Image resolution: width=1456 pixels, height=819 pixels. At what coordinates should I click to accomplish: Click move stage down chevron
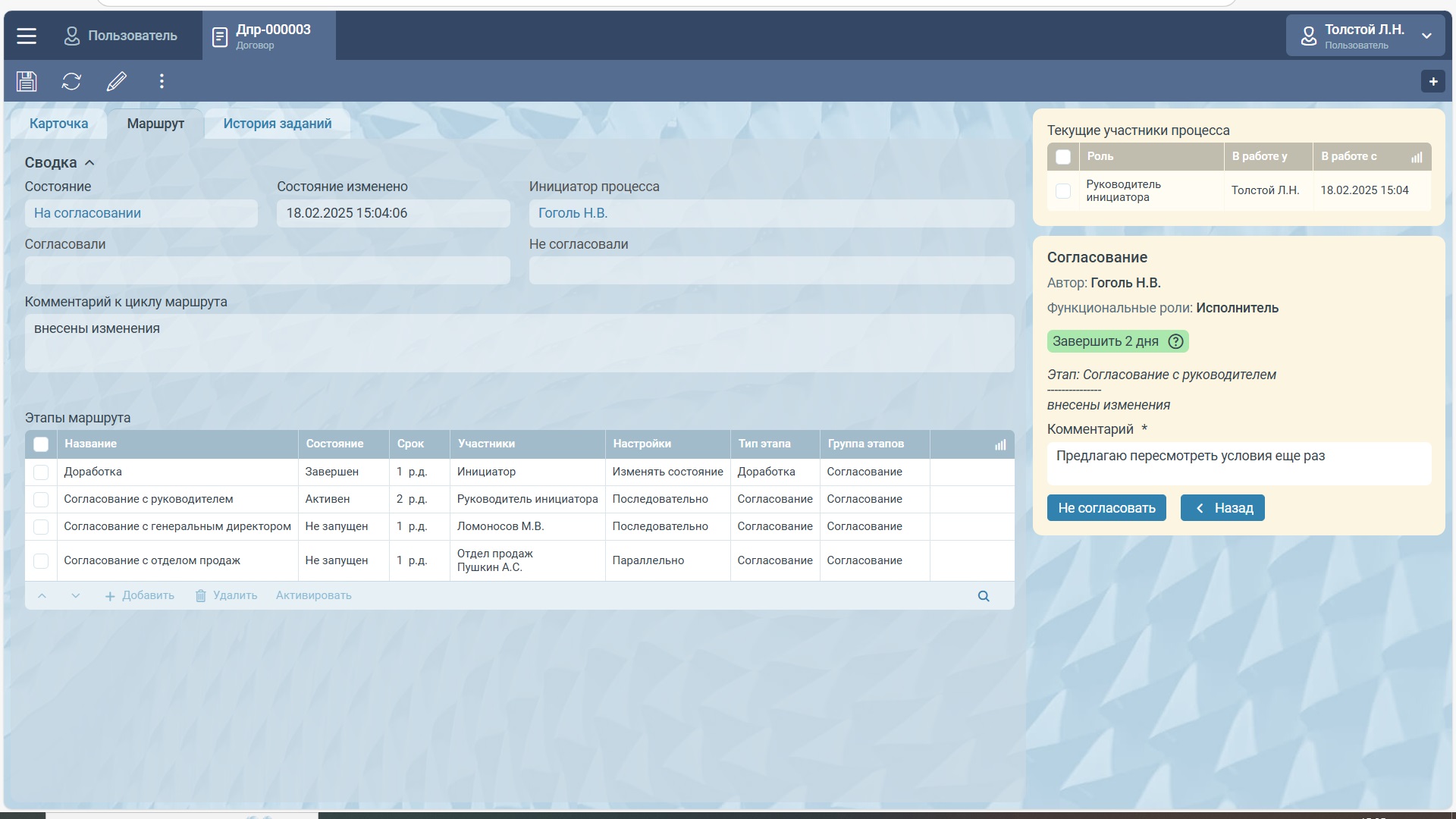coord(75,596)
